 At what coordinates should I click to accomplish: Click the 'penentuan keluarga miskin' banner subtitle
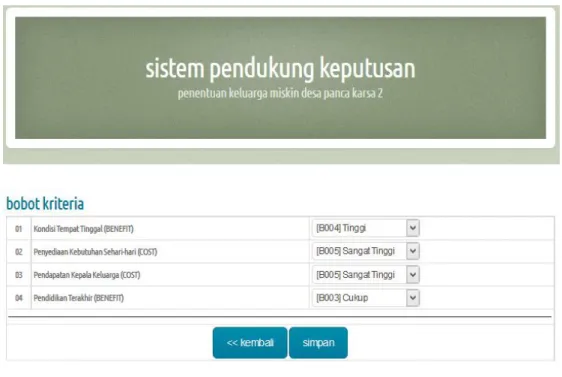click(280, 93)
